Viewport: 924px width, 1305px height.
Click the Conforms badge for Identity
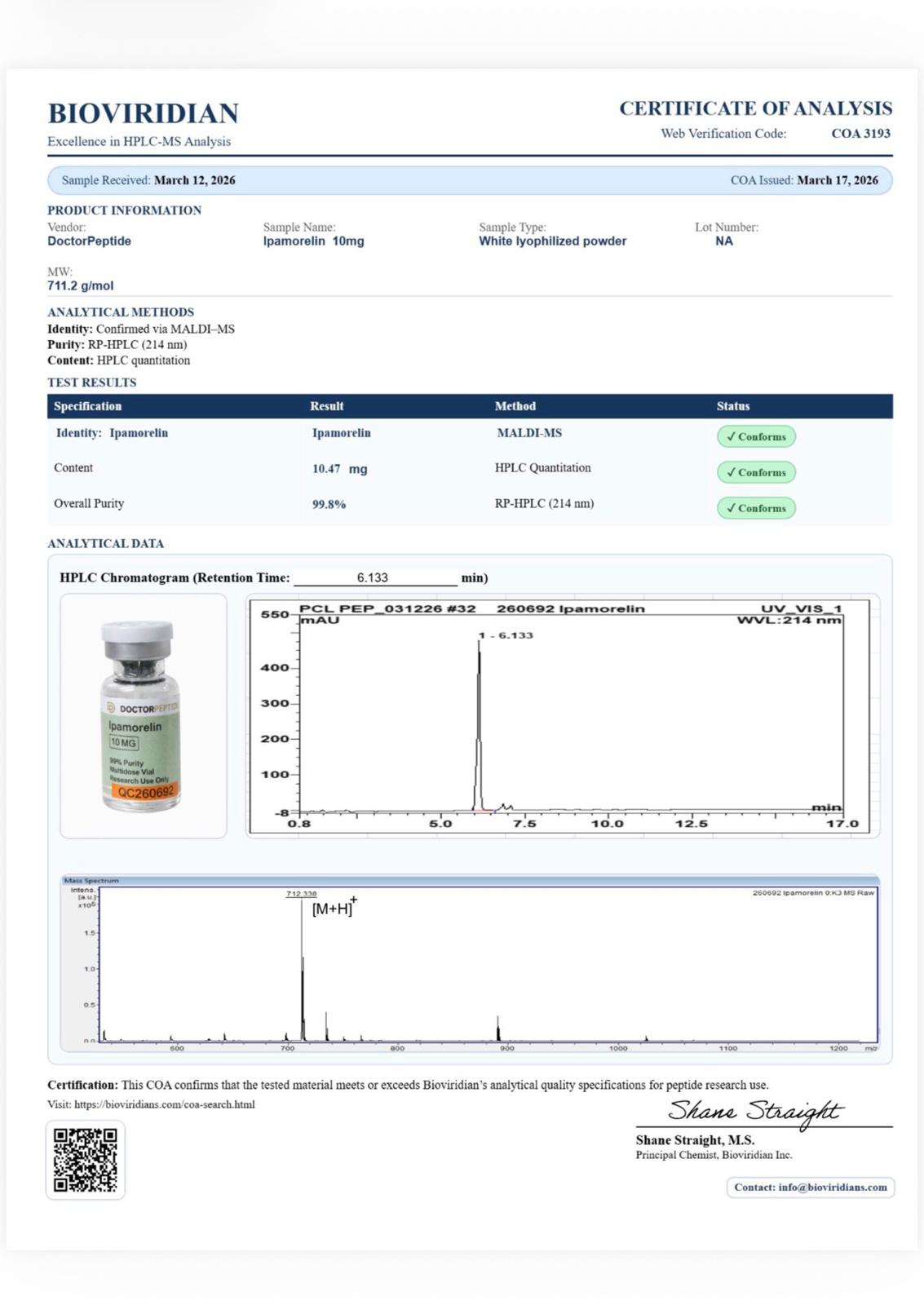click(x=756, y=436)
